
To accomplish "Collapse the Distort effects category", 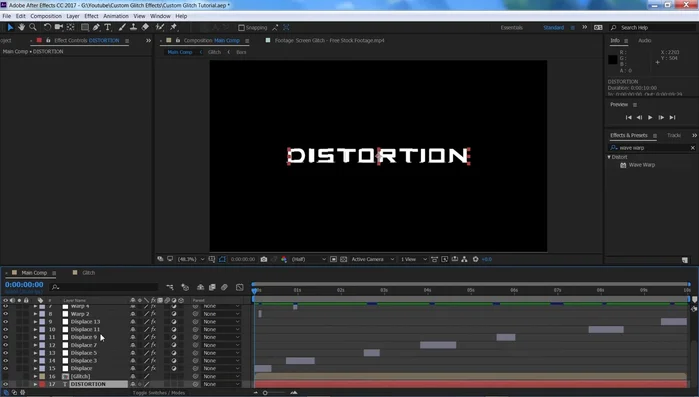I will [x=609, y=157].
